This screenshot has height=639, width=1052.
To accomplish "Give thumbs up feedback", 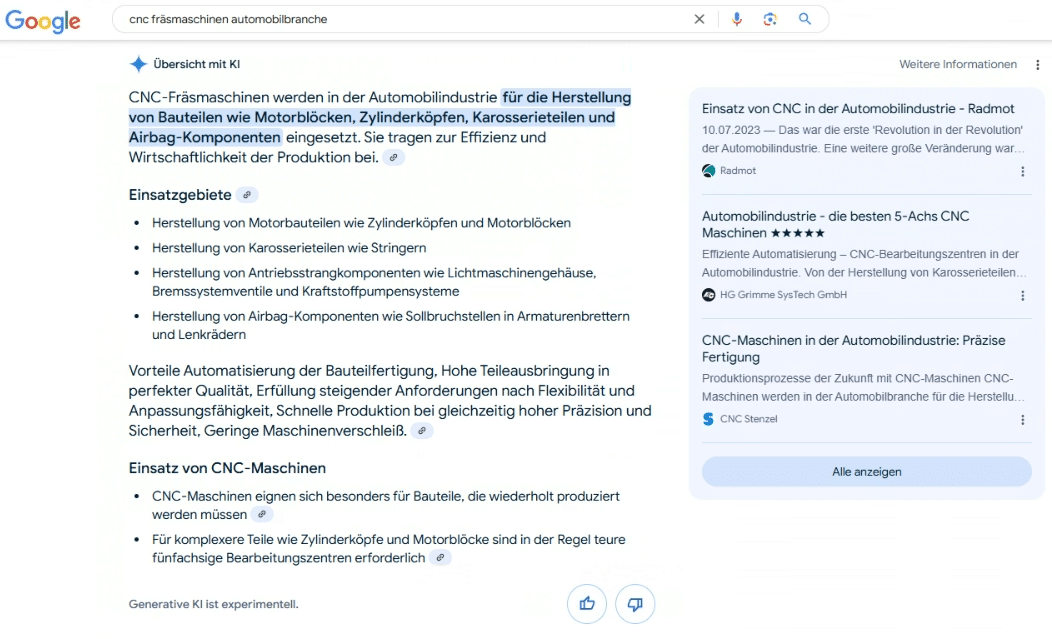I will pyautogui.click(x=587, y=604).
